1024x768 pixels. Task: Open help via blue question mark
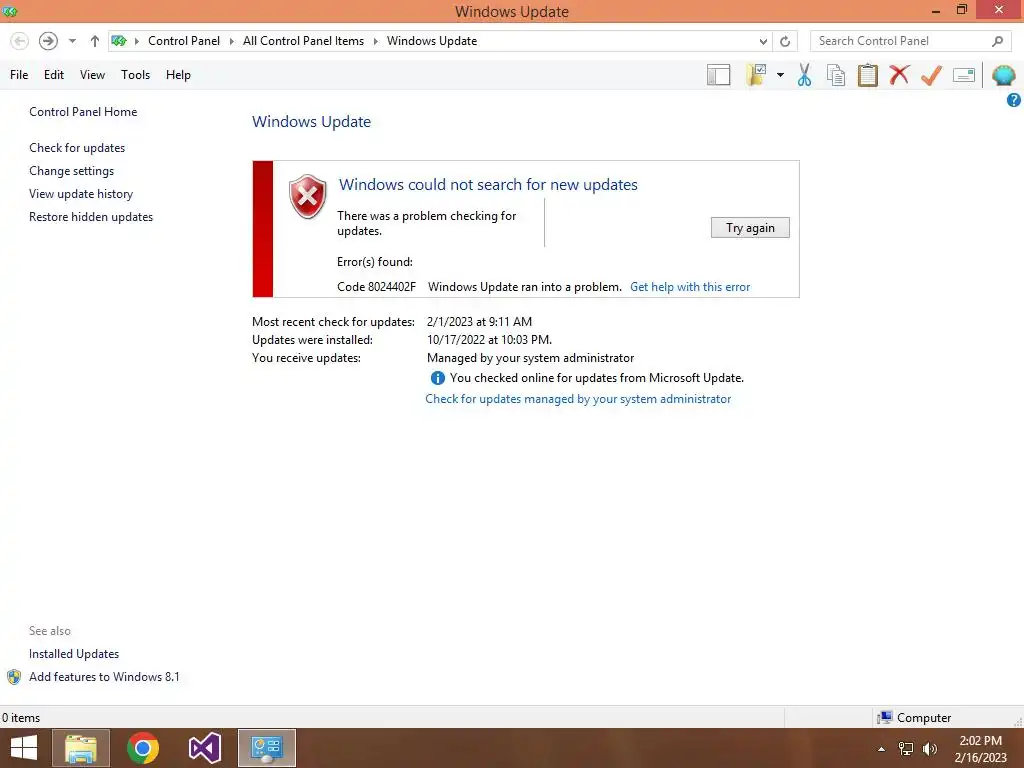1014,100
